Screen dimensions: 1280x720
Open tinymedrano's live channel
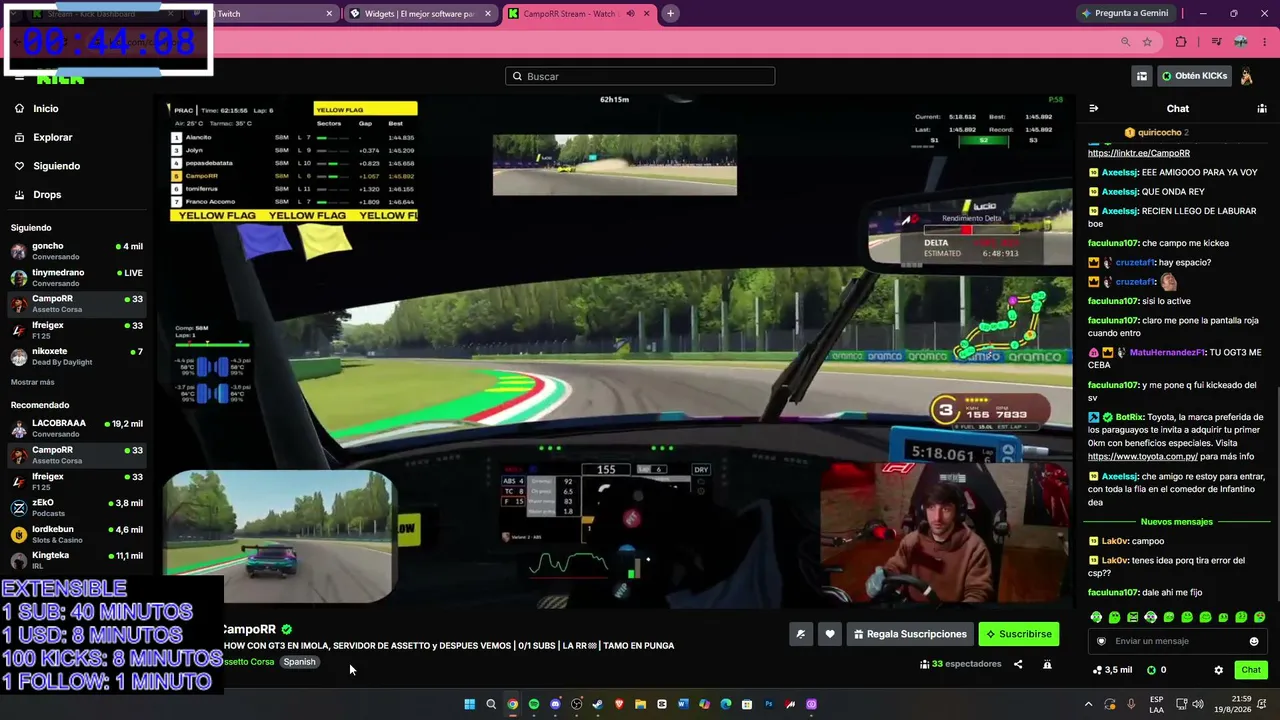coord(77,277)
